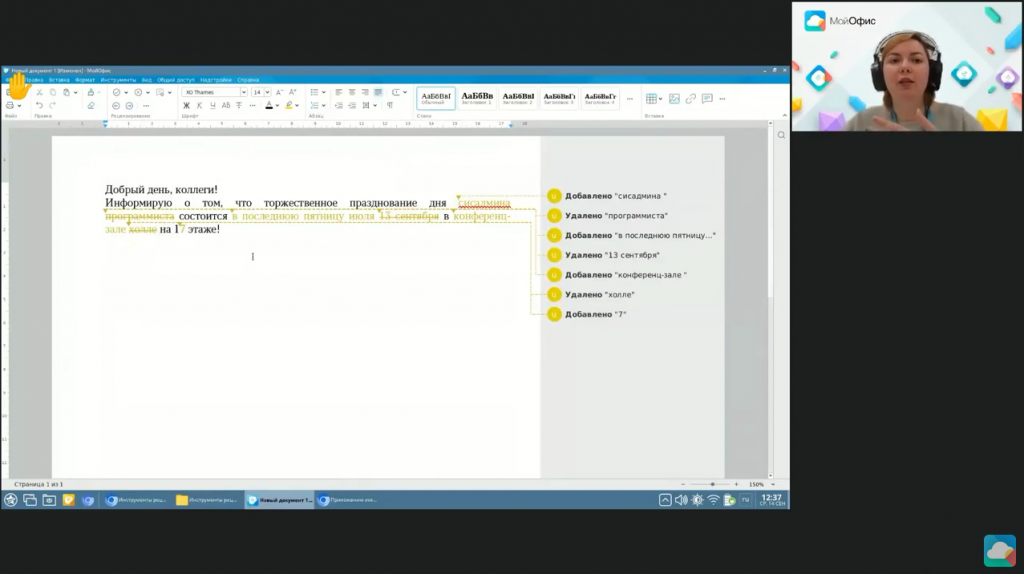Expand the Print options arrow

[20, 105]
